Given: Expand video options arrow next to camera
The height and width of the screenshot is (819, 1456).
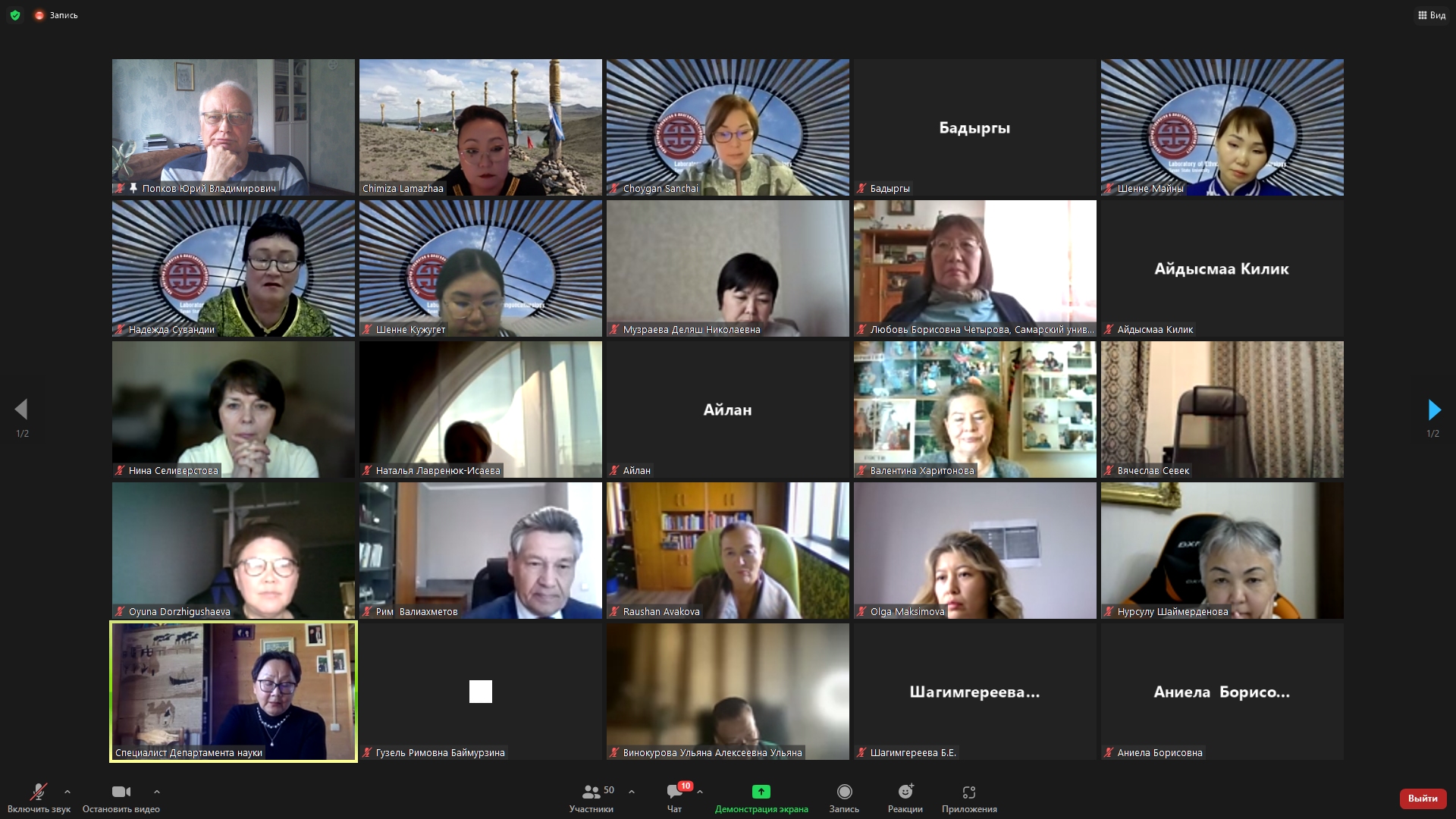Looking at the screenshot, I should pyautogui.click(x=157, y=792).
